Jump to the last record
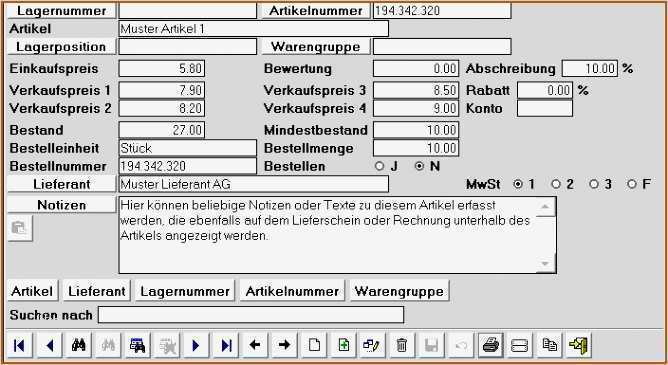668x365 pixels. (x=226, y=345)
